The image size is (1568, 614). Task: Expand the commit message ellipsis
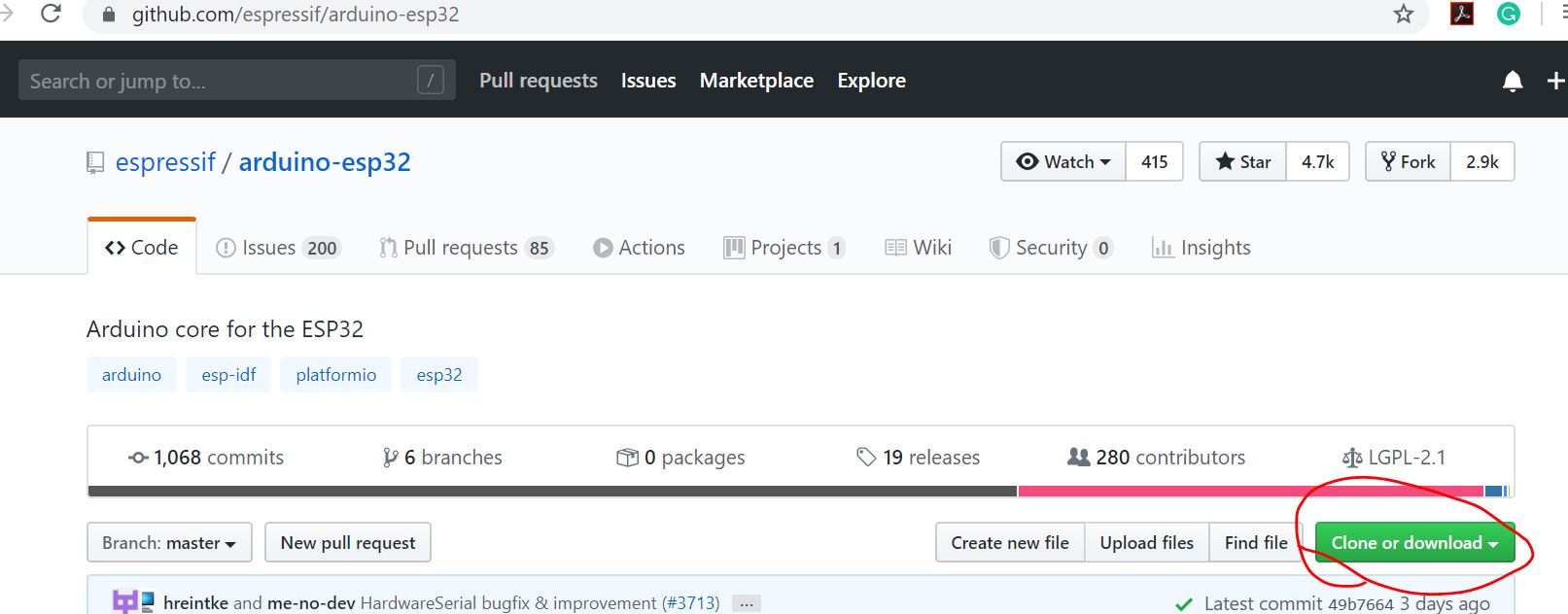point(746,603)
